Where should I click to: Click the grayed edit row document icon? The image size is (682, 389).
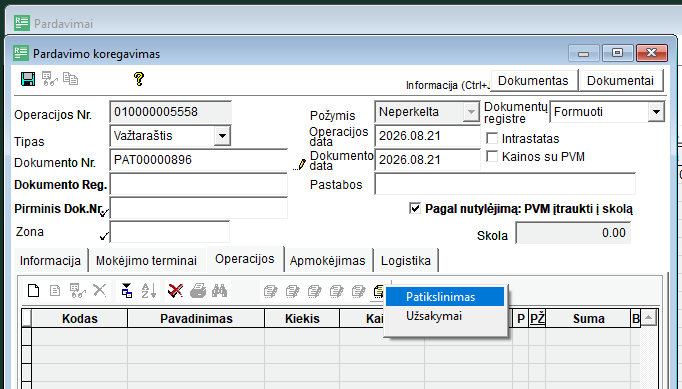[x=55, y=291]
